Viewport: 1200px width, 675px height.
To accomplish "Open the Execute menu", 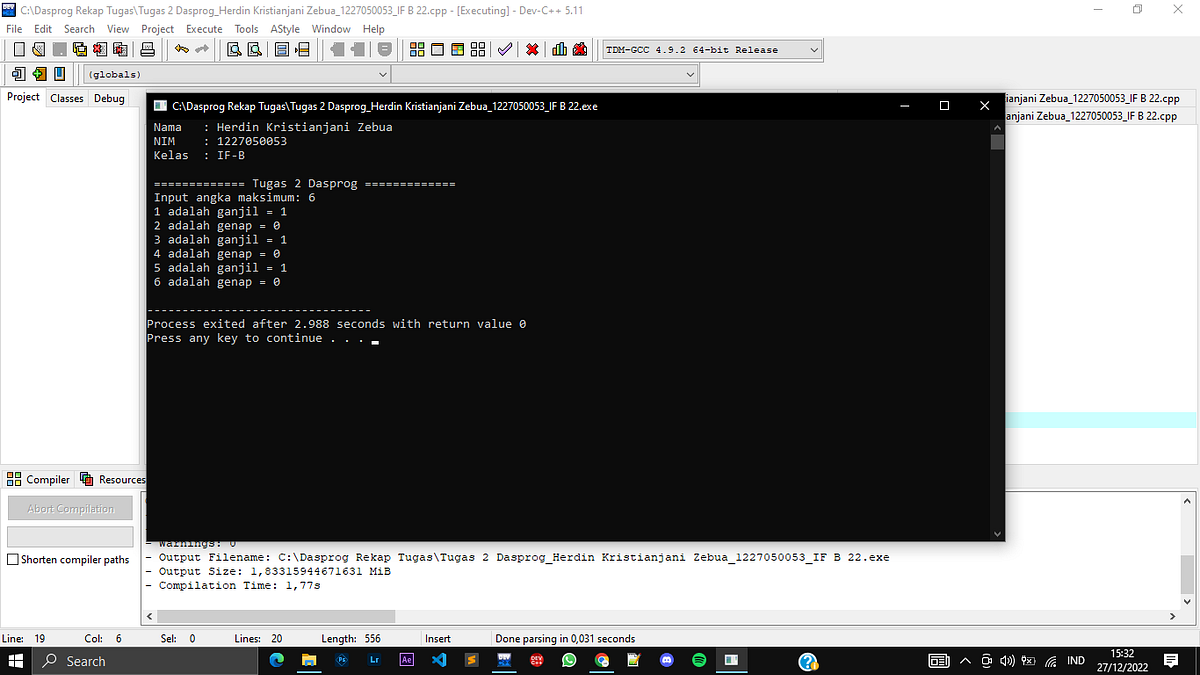I will click(x=204, y=29).
